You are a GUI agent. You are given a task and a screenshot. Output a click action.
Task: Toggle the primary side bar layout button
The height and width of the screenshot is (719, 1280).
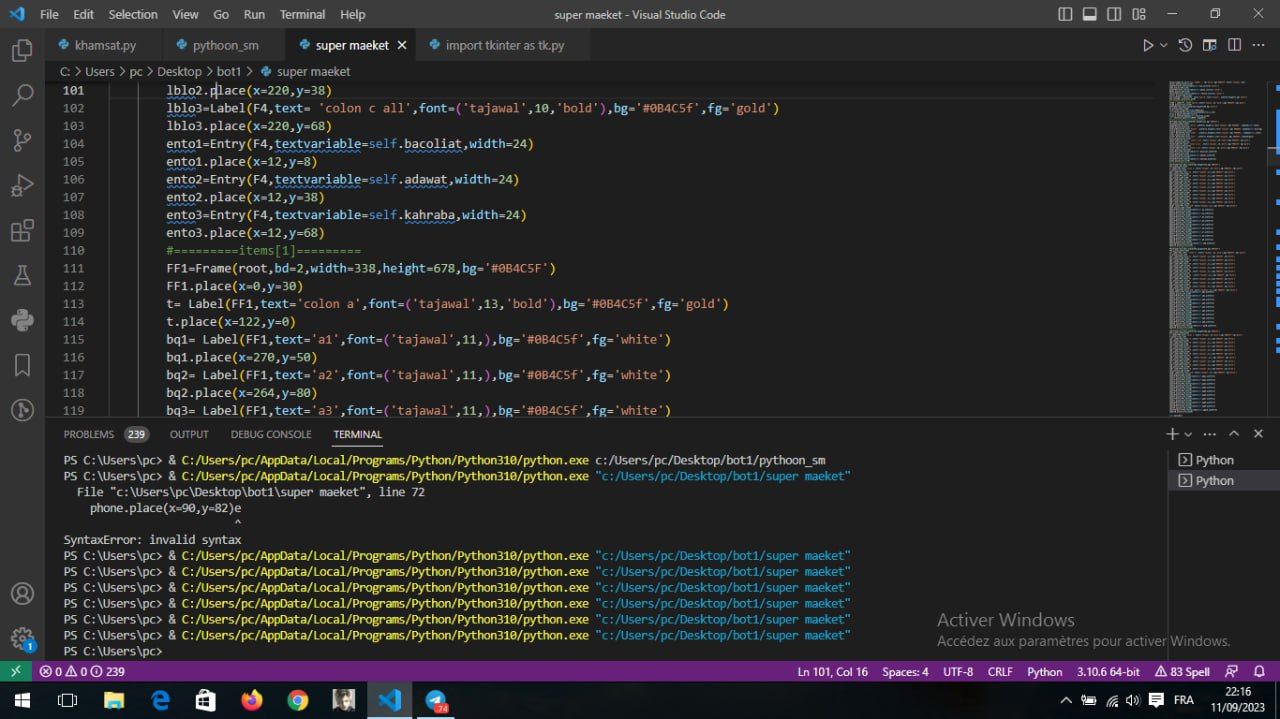coord(1065,14)
